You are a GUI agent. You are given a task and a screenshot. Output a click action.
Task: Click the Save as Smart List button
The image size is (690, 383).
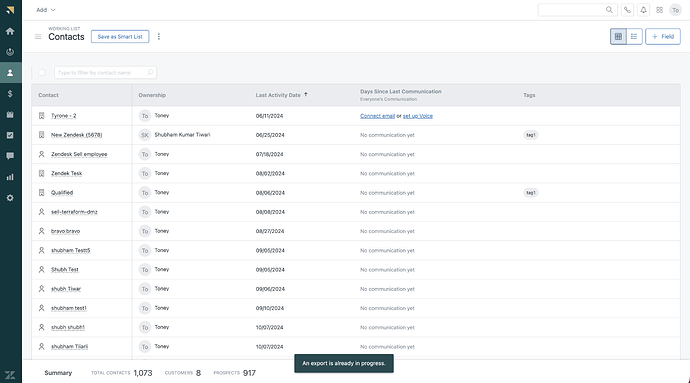[120, 37]
